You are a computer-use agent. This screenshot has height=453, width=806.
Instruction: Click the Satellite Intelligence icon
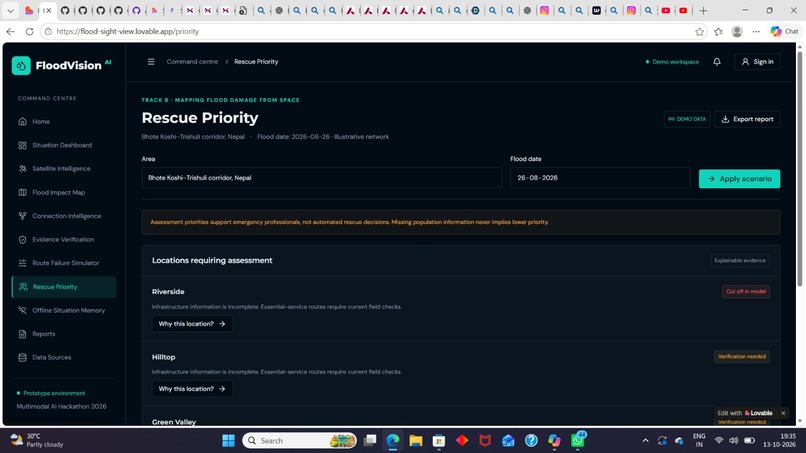[x=23, y=169]
